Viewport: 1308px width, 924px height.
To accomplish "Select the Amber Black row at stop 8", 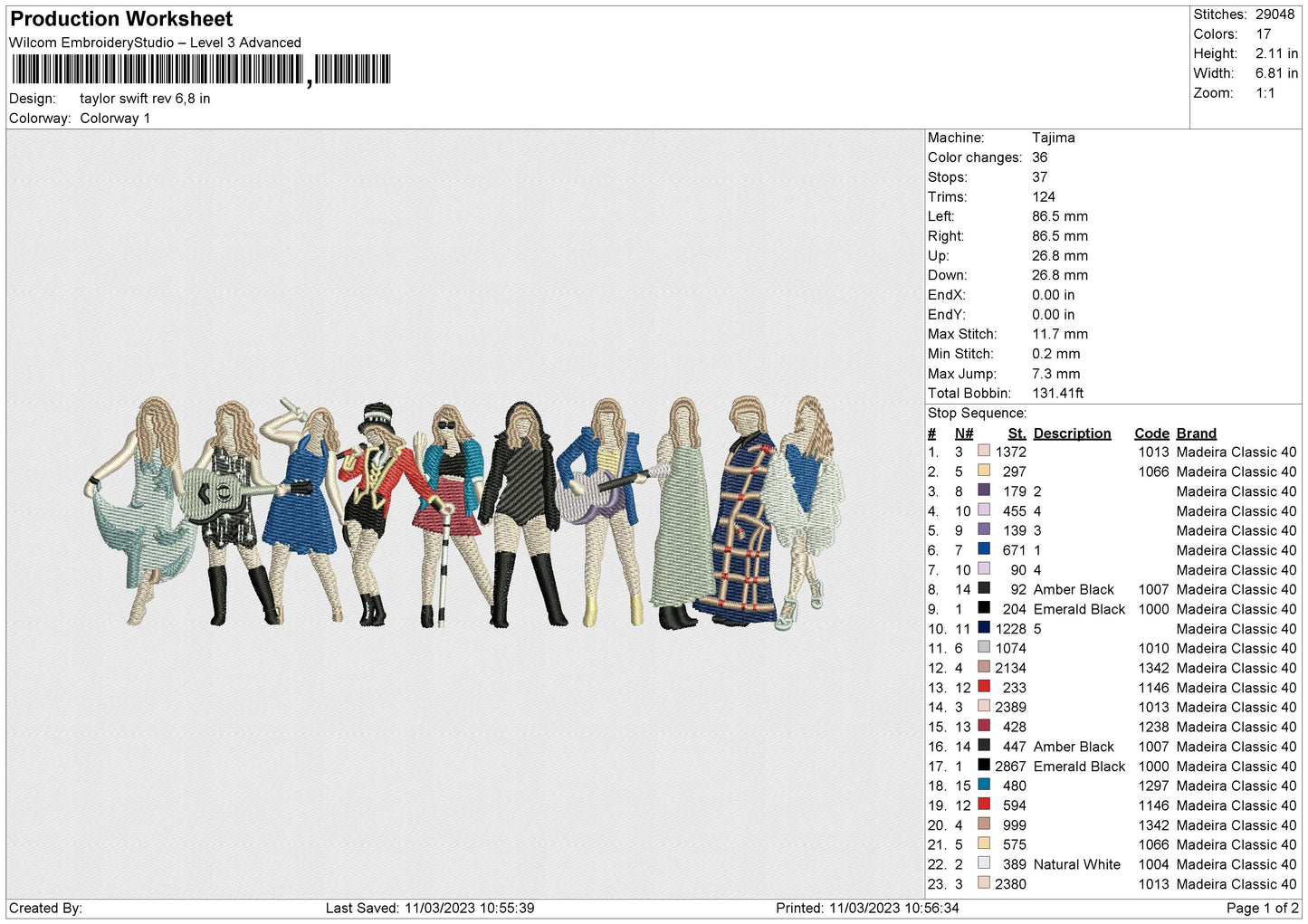I will coord(1112,589).
